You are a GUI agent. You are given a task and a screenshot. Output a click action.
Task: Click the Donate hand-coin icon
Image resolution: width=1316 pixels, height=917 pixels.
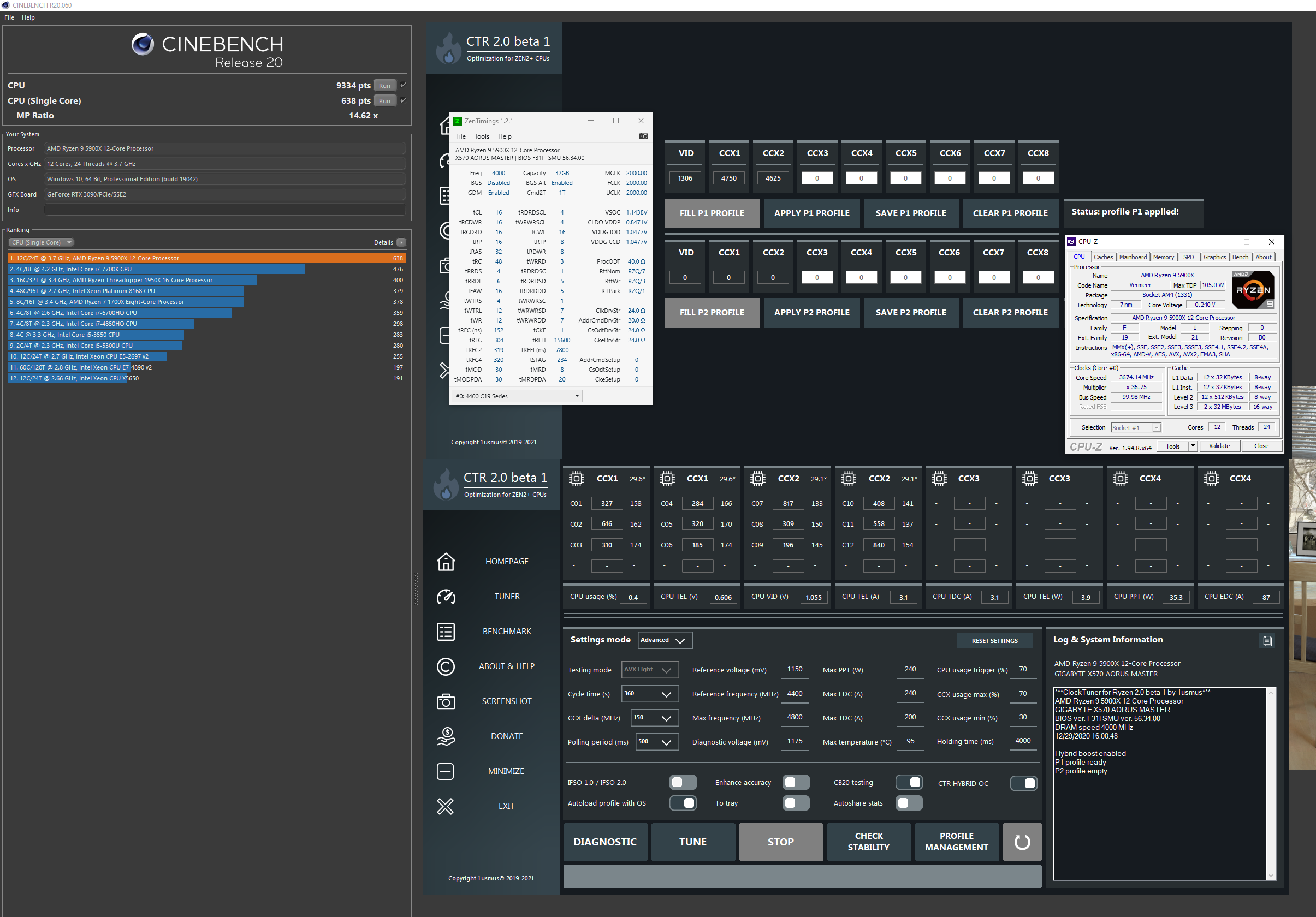pos(446,736)
